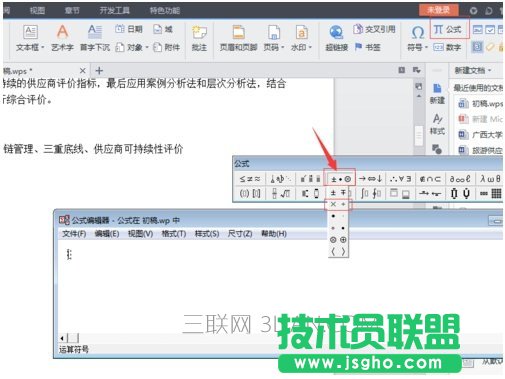Open 样式(S) menu in formula editor
Viewport: 505px width, 379px height.
[x=207, y=234]
